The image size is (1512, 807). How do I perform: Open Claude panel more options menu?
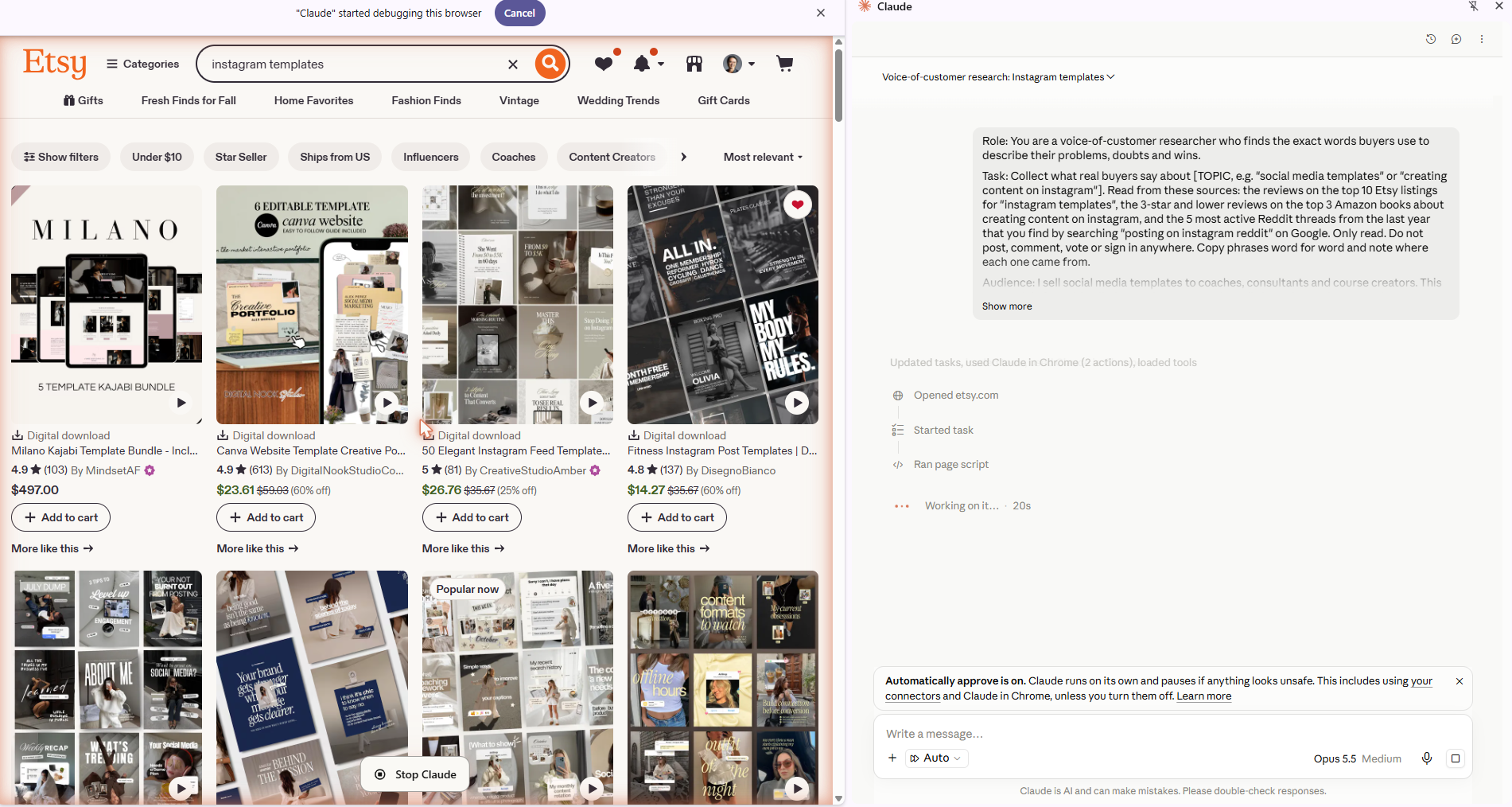pos(1482,39)
